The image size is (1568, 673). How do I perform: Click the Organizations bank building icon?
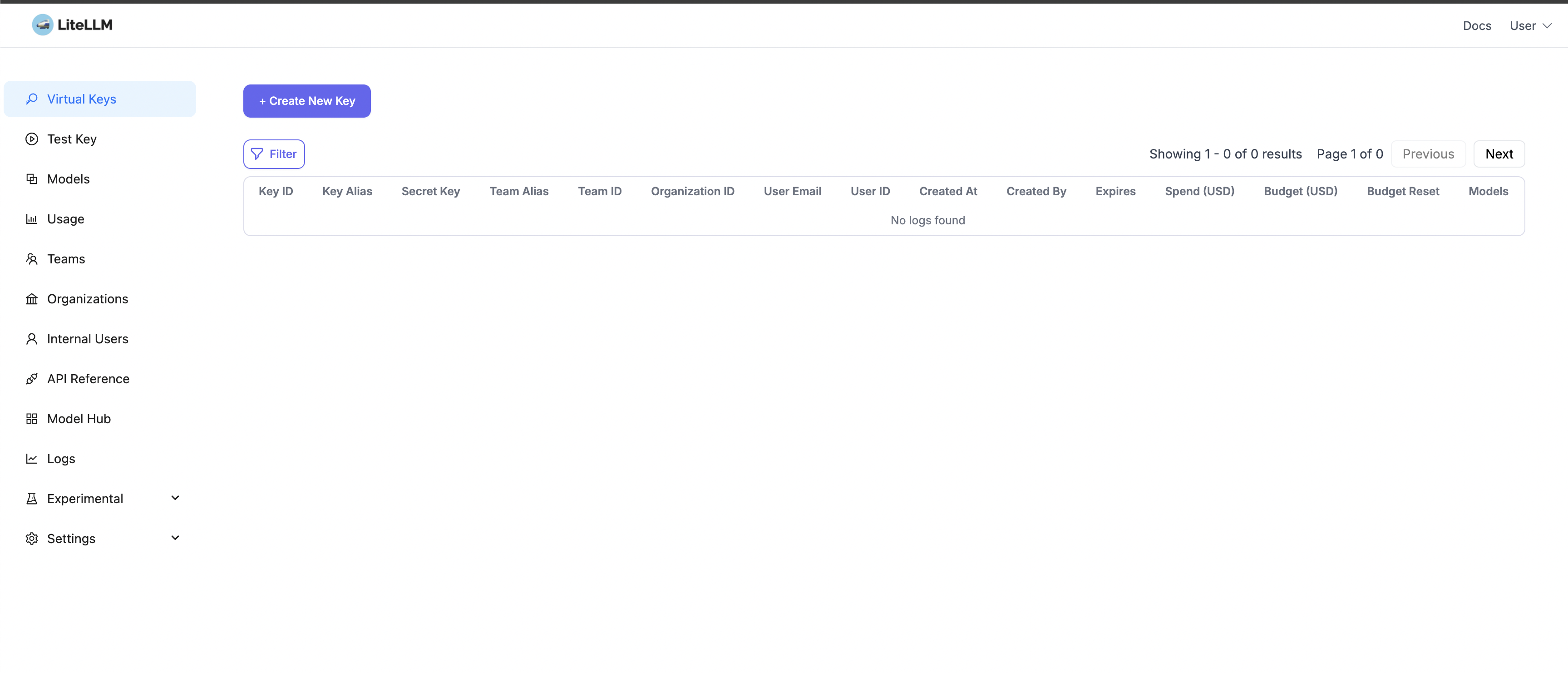32,299
